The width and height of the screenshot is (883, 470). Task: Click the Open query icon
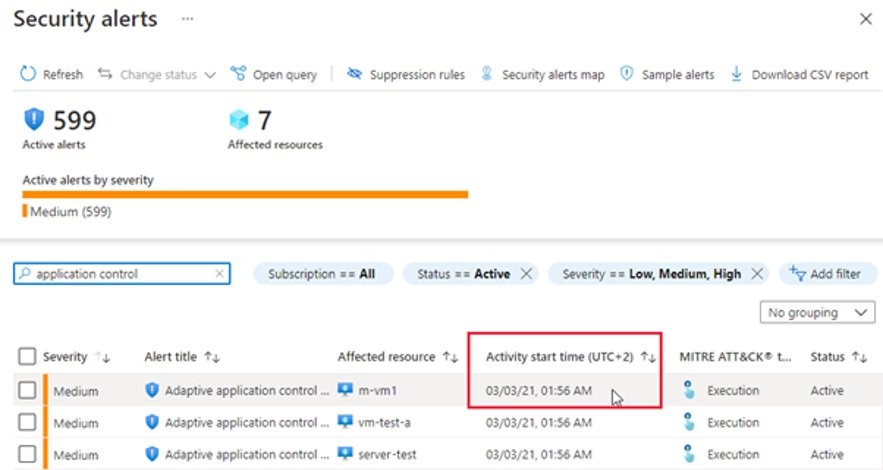point(238,74)
